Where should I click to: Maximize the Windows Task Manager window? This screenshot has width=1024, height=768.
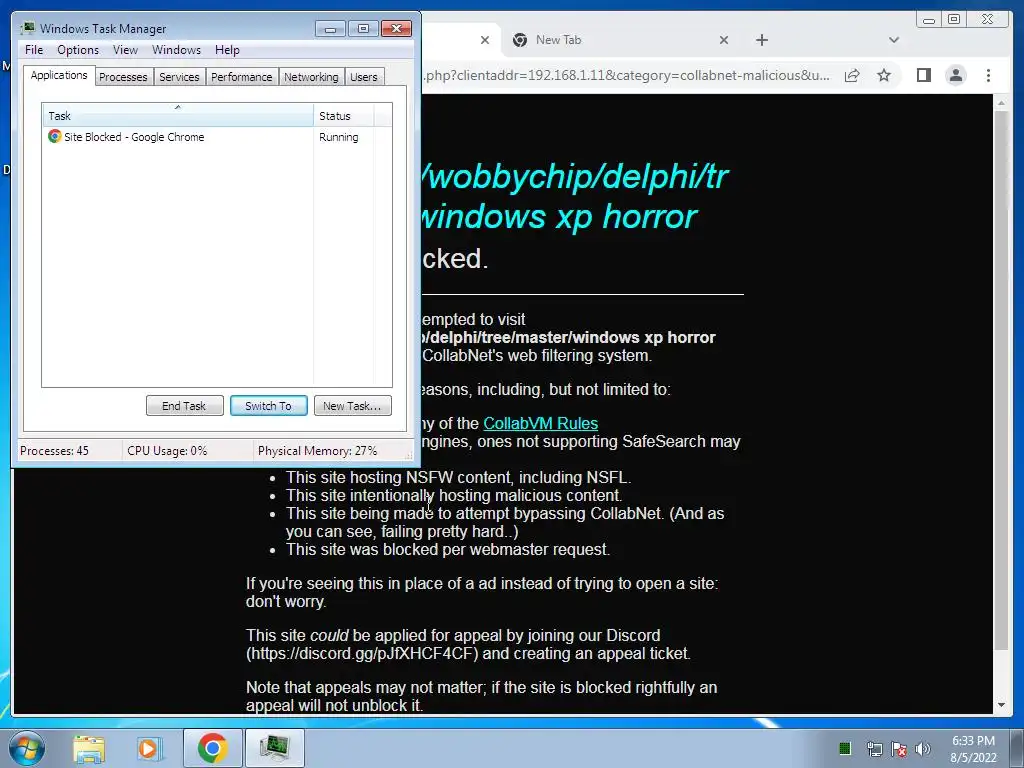(x=363, y=28)
